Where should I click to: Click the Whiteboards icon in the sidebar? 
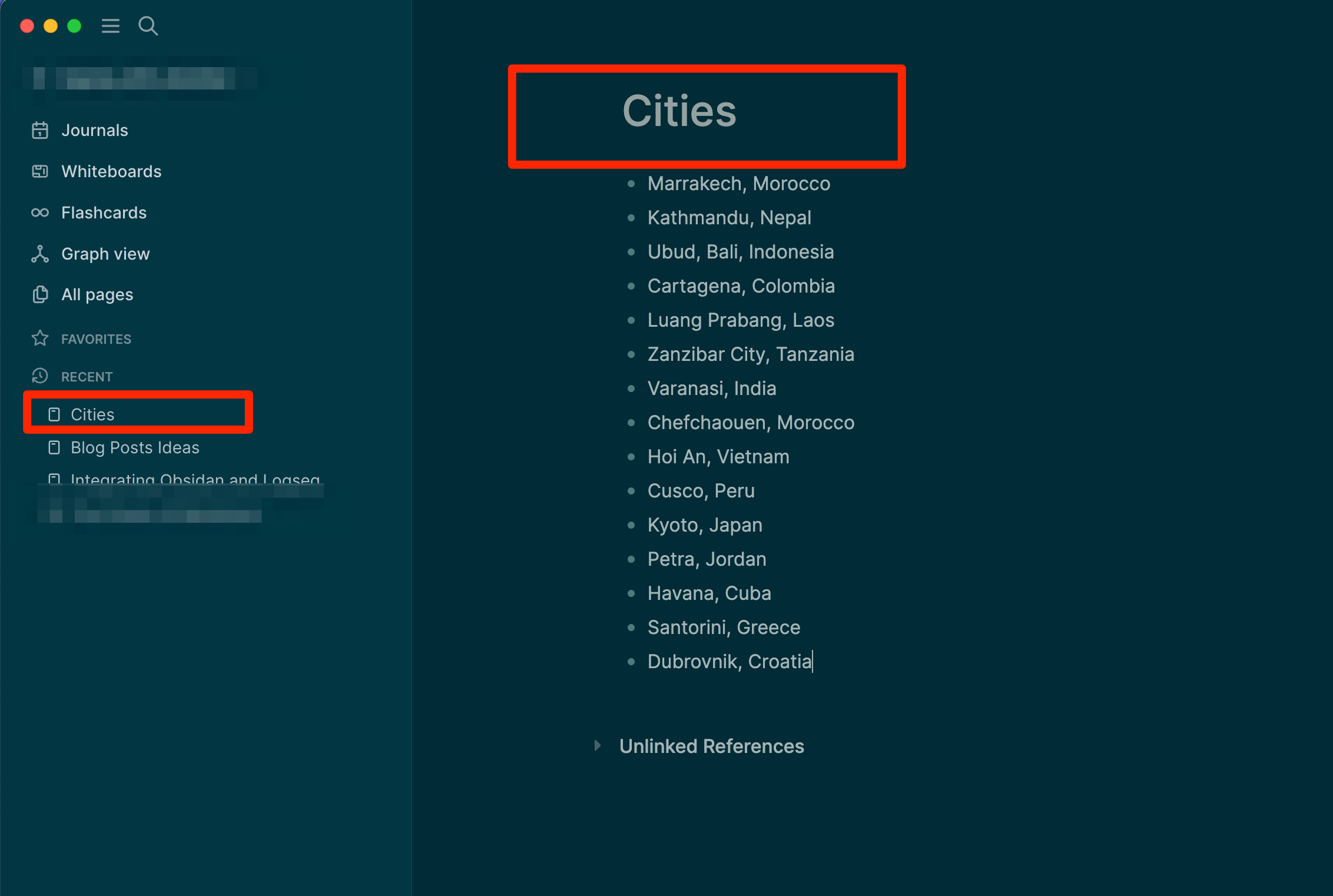[40, 171]
